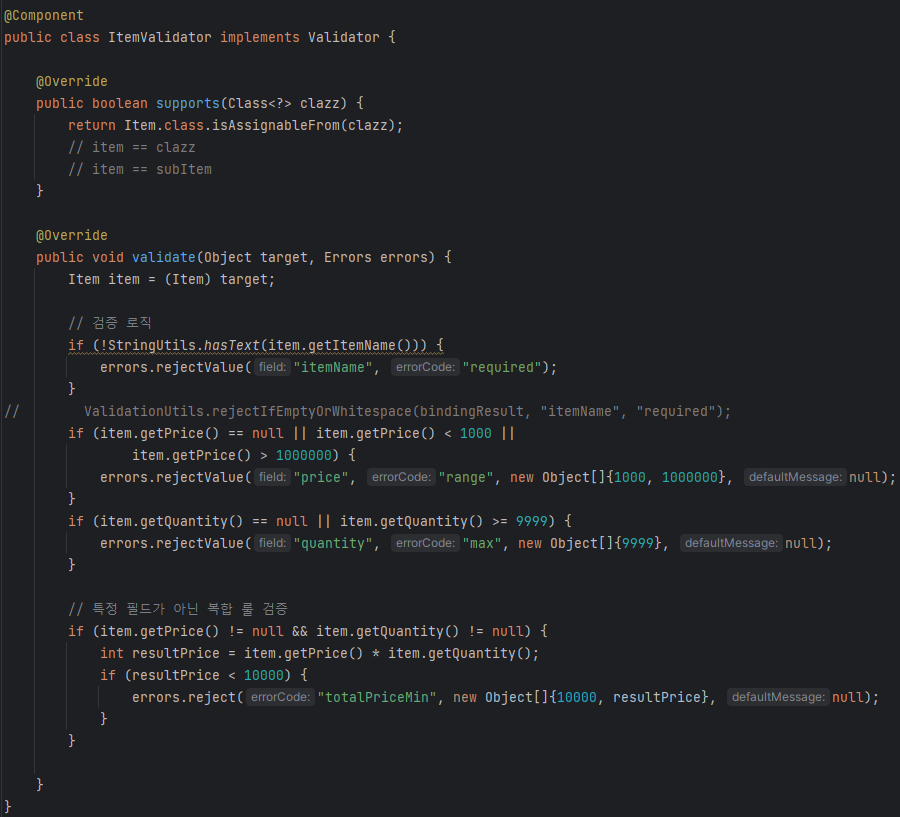Viewport: 900px width, 817px height.
Task: Click the errors.reject method call
Action: point(184,698)
